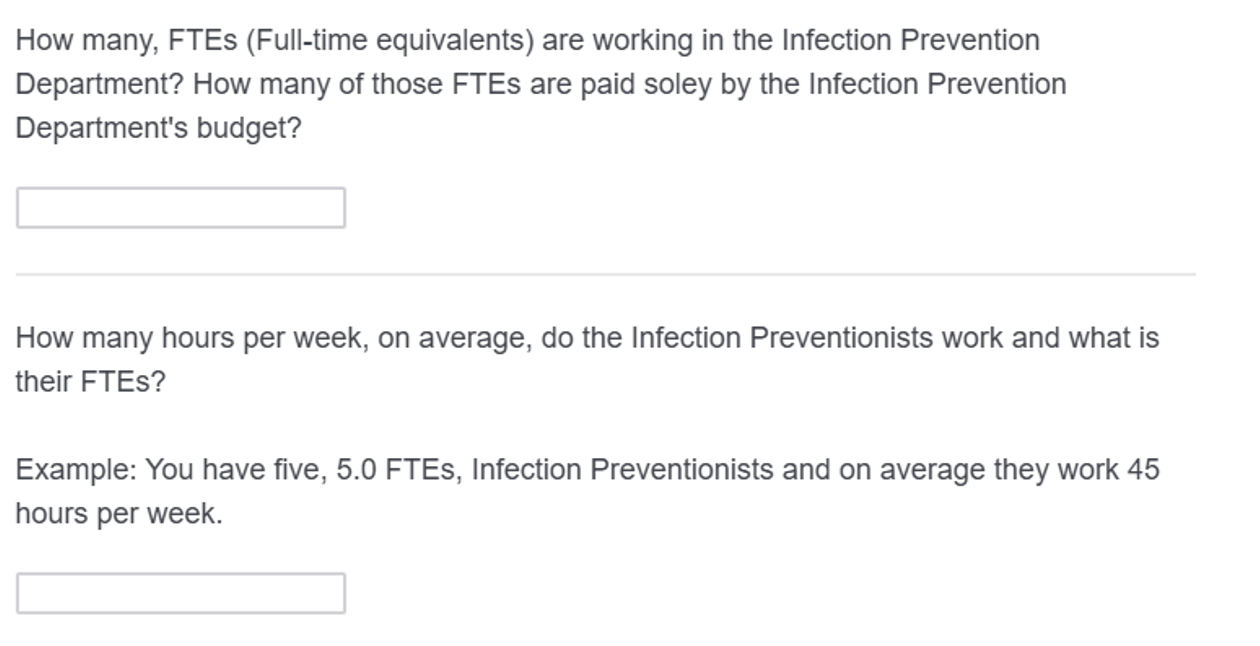
Task: Click the line ending 'Department's budget?'
Action: 158,128
